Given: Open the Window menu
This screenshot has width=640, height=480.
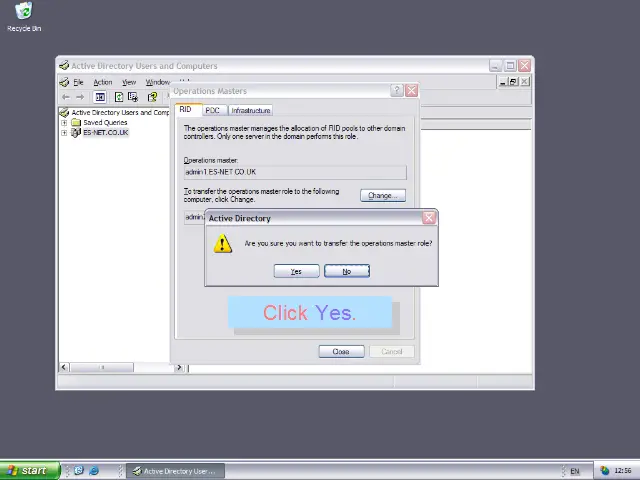Looking at the screenshot, I should 158,82.
